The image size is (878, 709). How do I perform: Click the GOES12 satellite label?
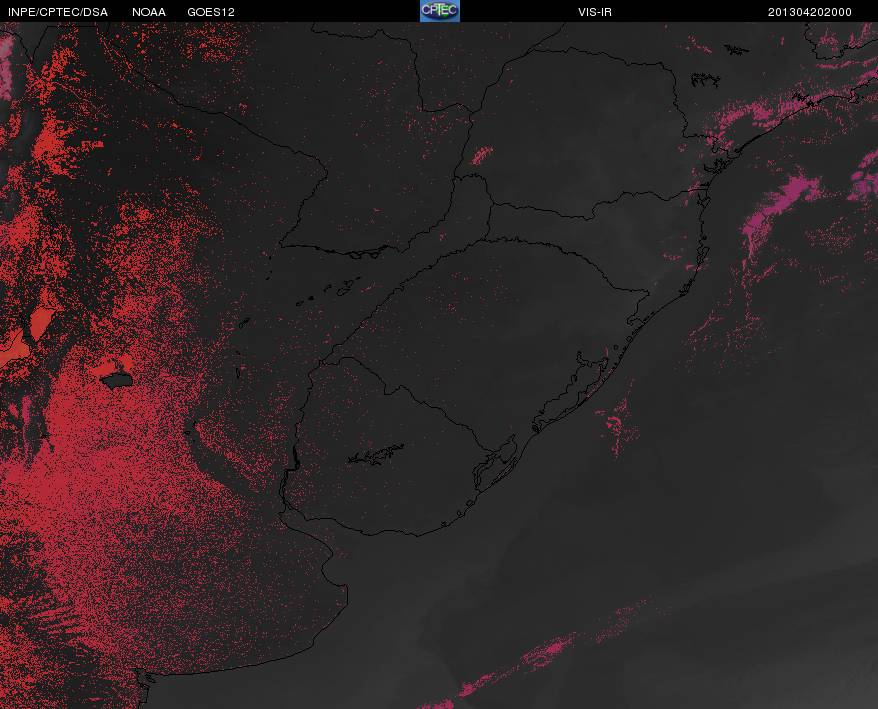[x=211, y=12]
